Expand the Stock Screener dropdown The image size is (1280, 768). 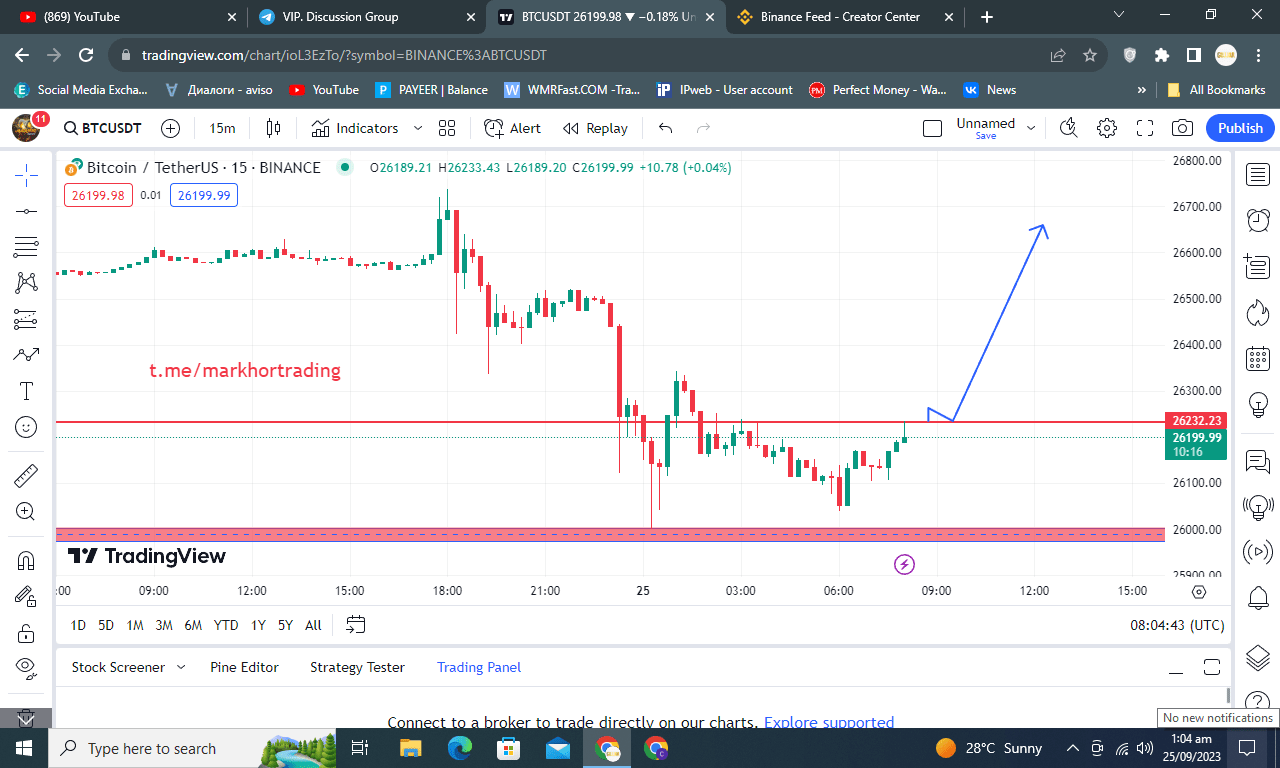pos(181,667)
